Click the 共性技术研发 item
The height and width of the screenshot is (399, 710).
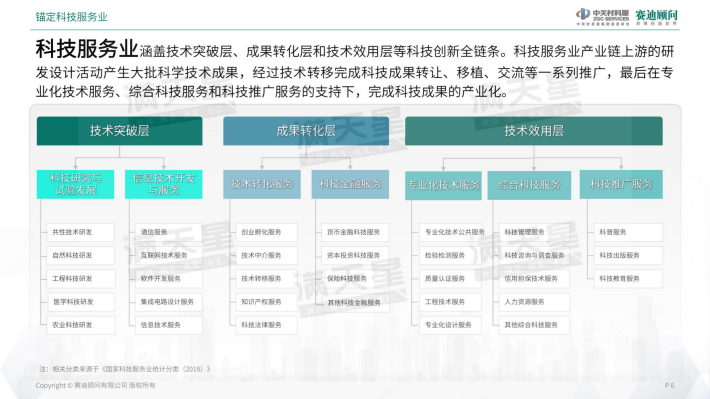(80, 232)
